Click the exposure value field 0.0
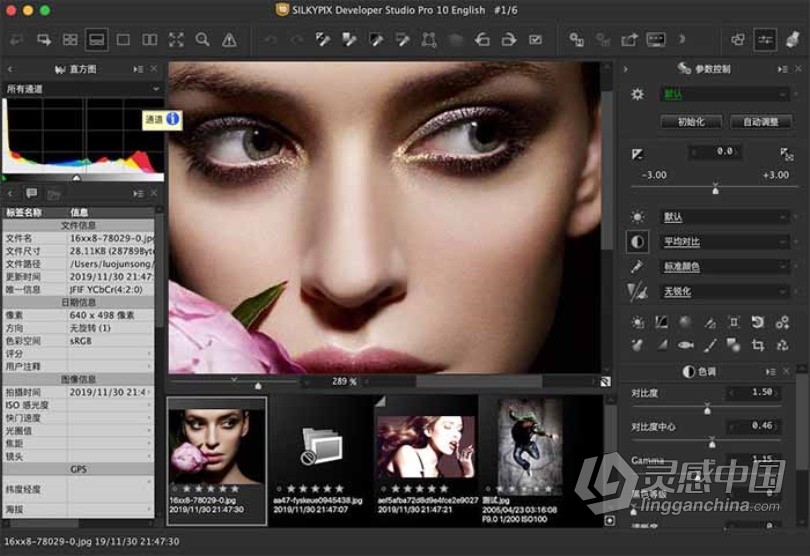Image resolution: width=810 pixels, height=556 pixels. tap(716, 152)
